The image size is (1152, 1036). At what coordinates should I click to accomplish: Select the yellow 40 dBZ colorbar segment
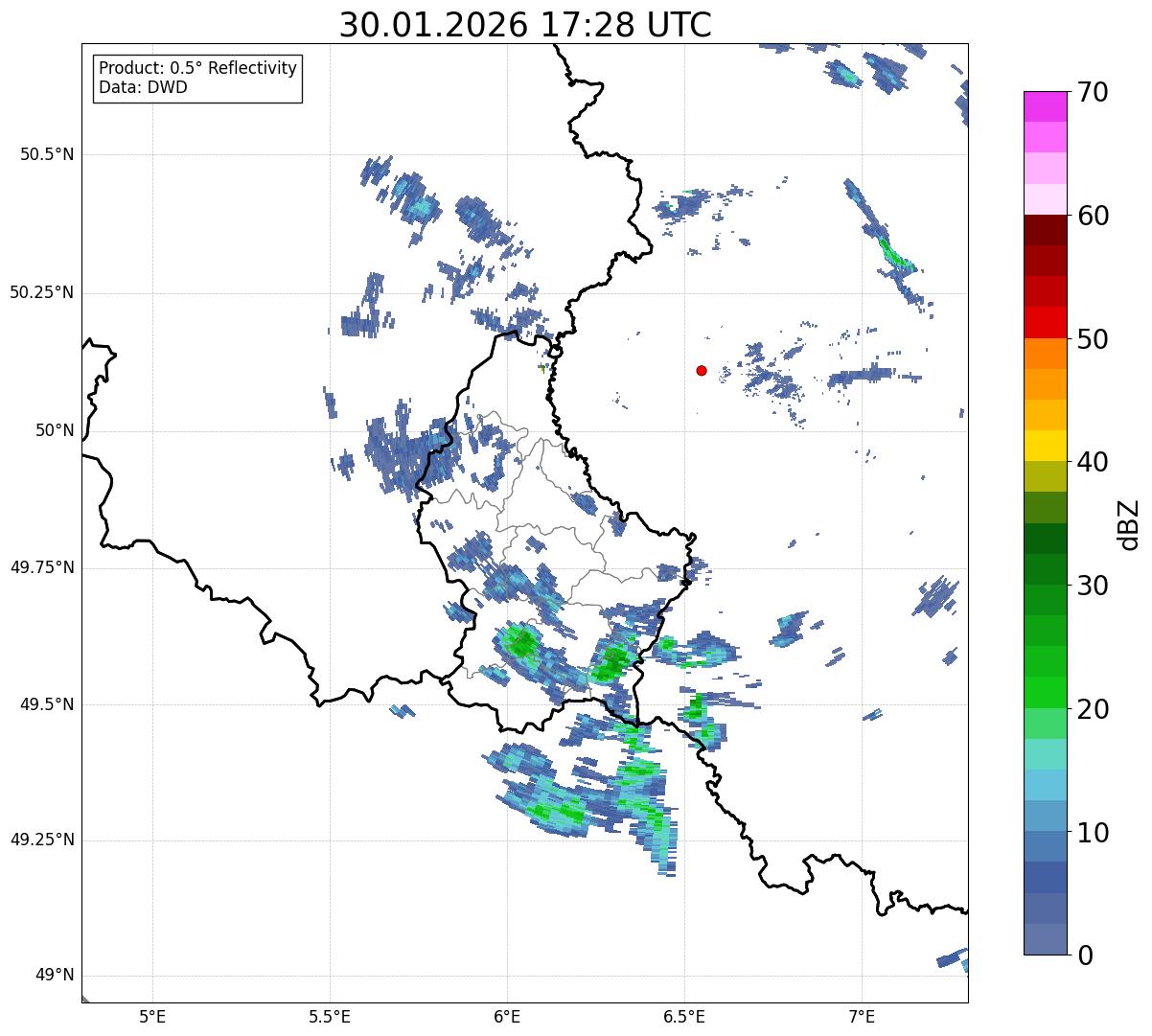1045,446
